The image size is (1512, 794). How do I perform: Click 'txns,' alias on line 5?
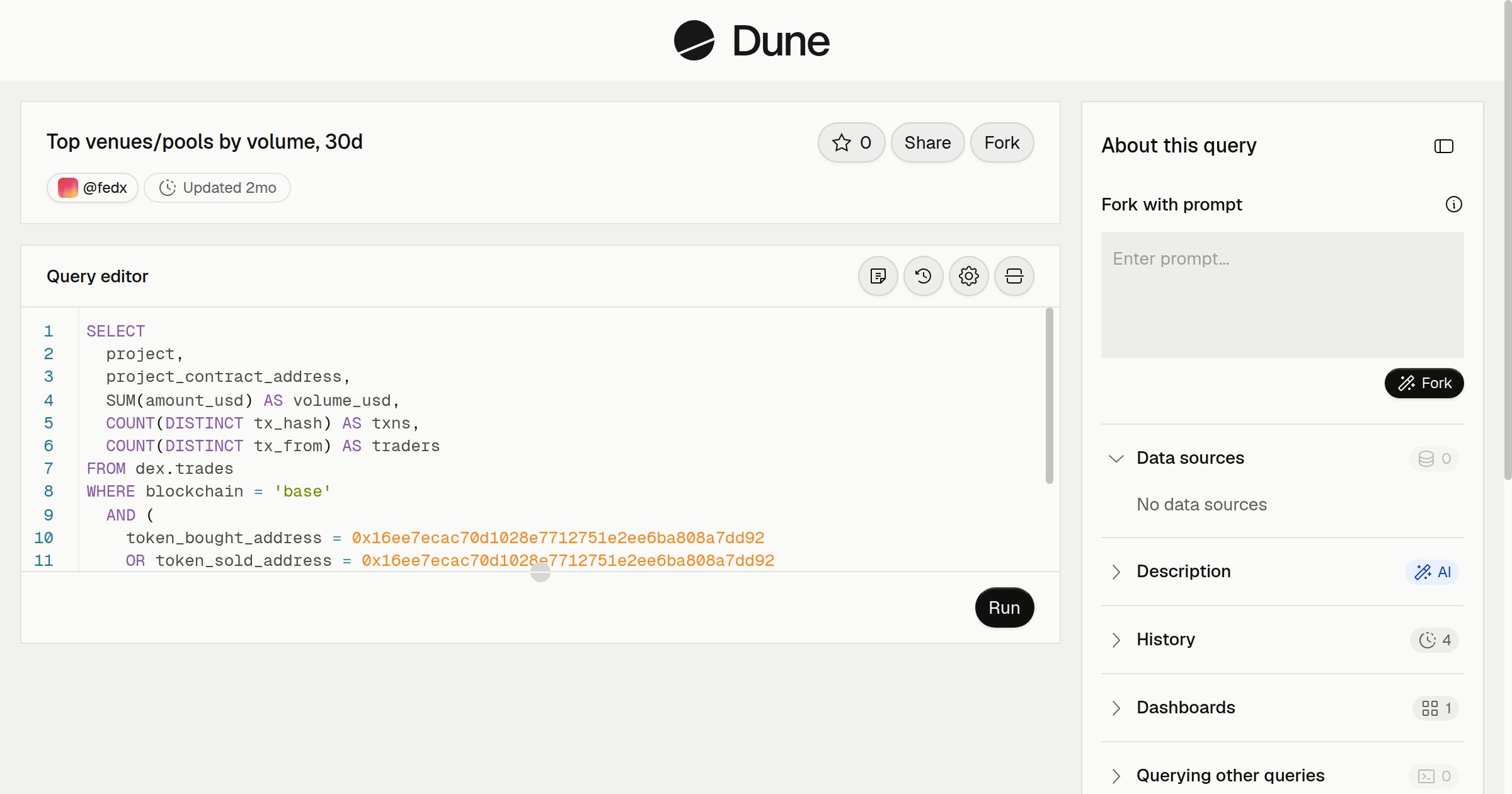pyautogui.click(x=396, y=423)
